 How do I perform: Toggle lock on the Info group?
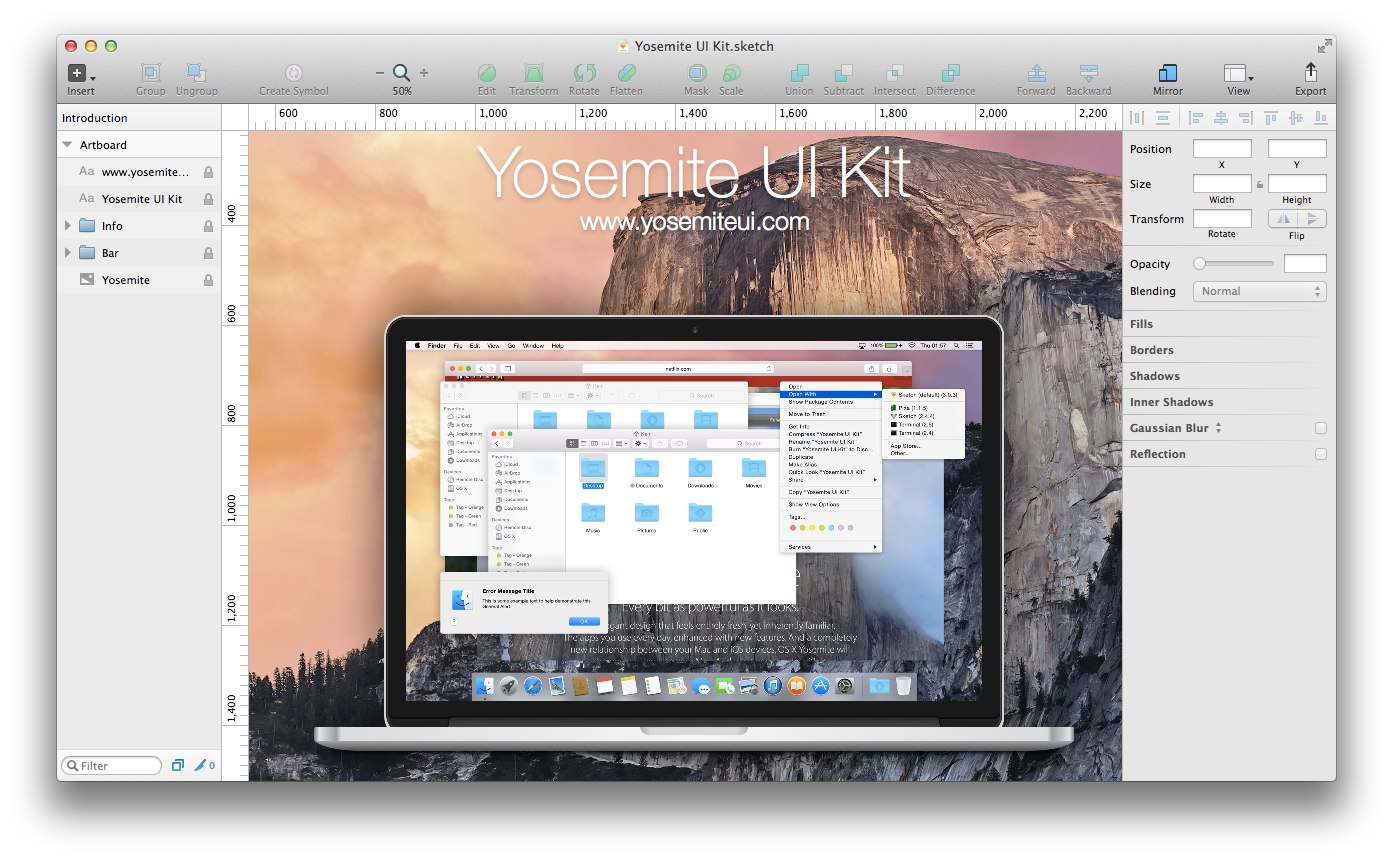[x=208, y=226]
